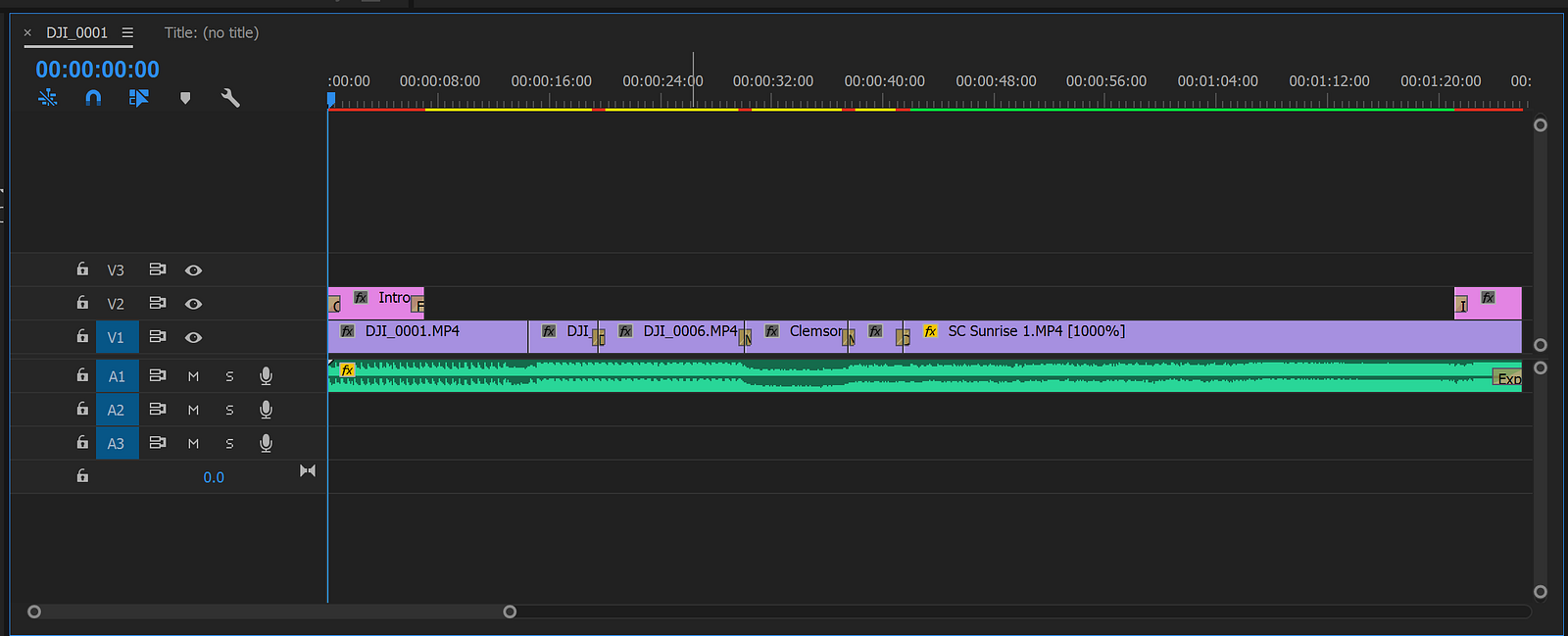
Task: Toggle sync lock for V1
Action: click(157, 336)
